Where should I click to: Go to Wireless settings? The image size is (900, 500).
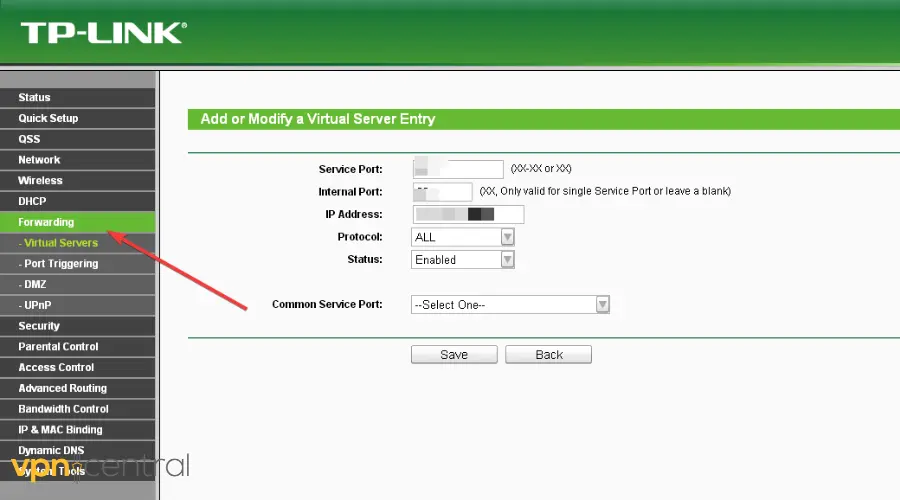click(x=77, y=180)
